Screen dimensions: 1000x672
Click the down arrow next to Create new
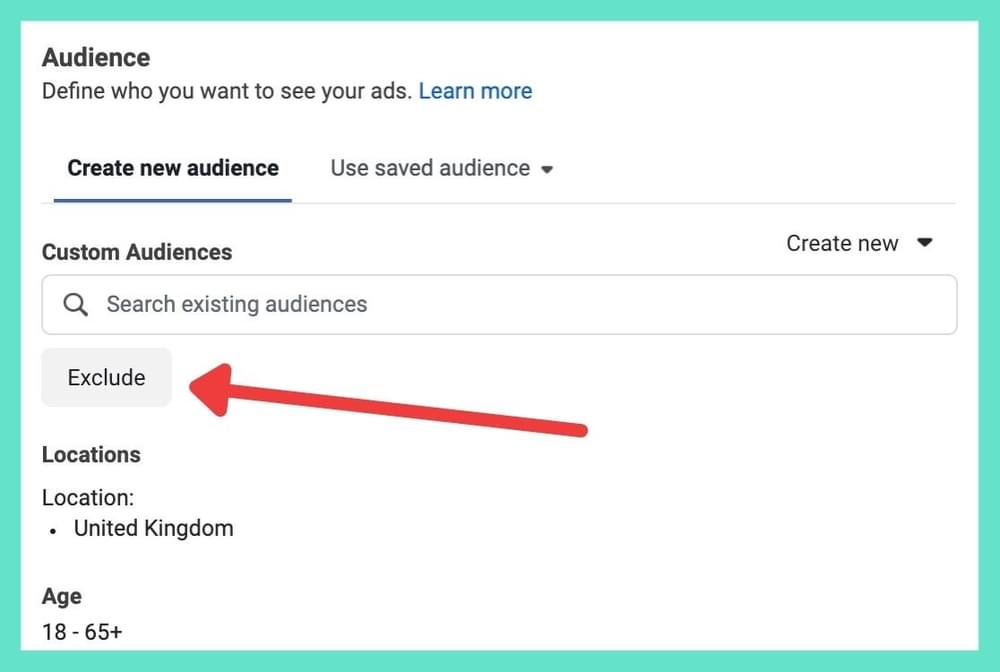point(925,243)
